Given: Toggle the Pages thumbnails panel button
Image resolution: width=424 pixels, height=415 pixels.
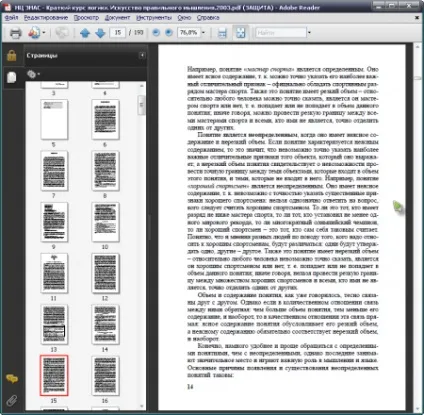Looking at the screenshot, I should click(x=12, y=77).
